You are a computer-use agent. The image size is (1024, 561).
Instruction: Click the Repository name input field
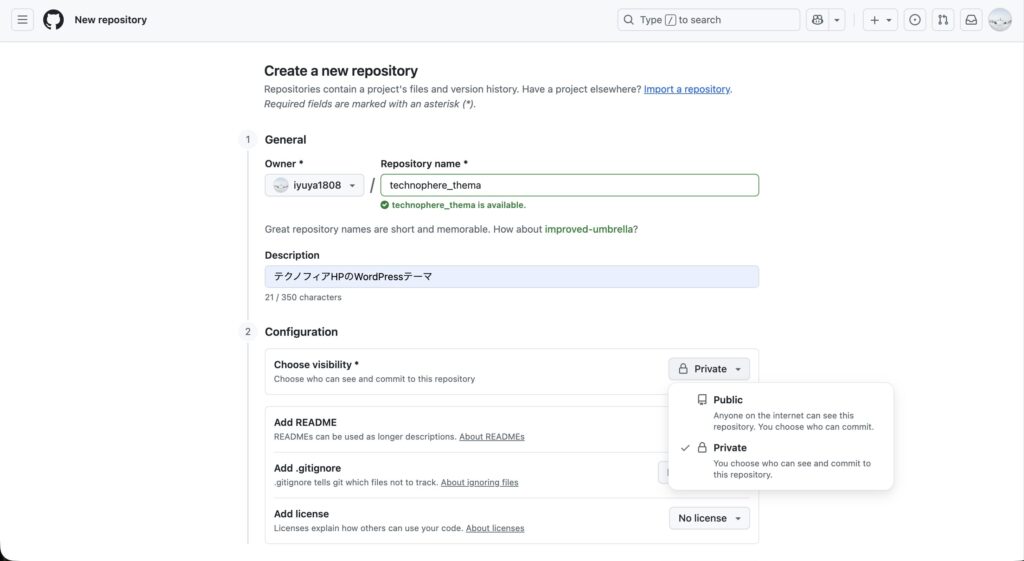pyautogui.click(x=569, y=185)
